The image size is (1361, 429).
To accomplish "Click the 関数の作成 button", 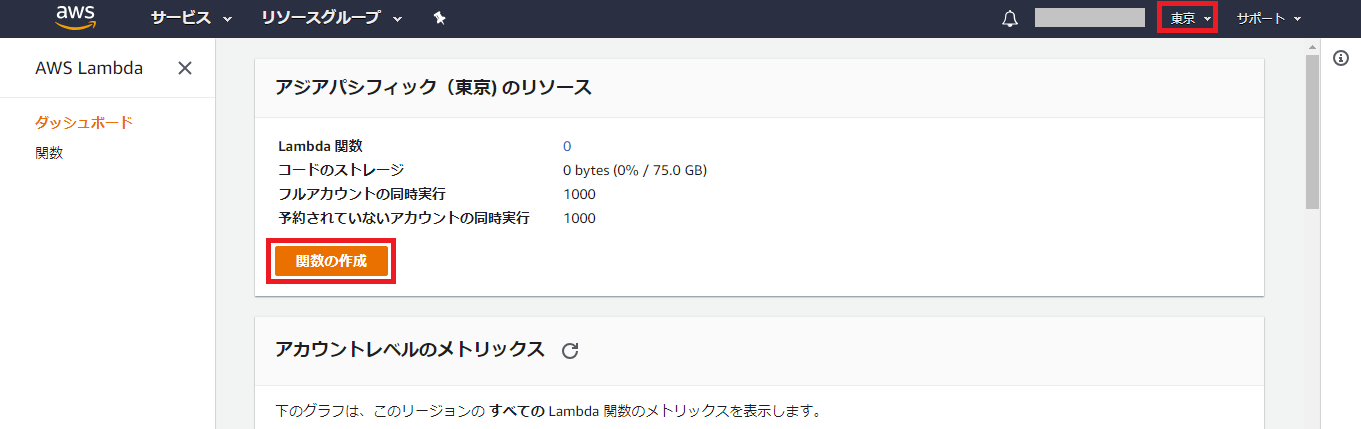I will (x=331, y=261).
